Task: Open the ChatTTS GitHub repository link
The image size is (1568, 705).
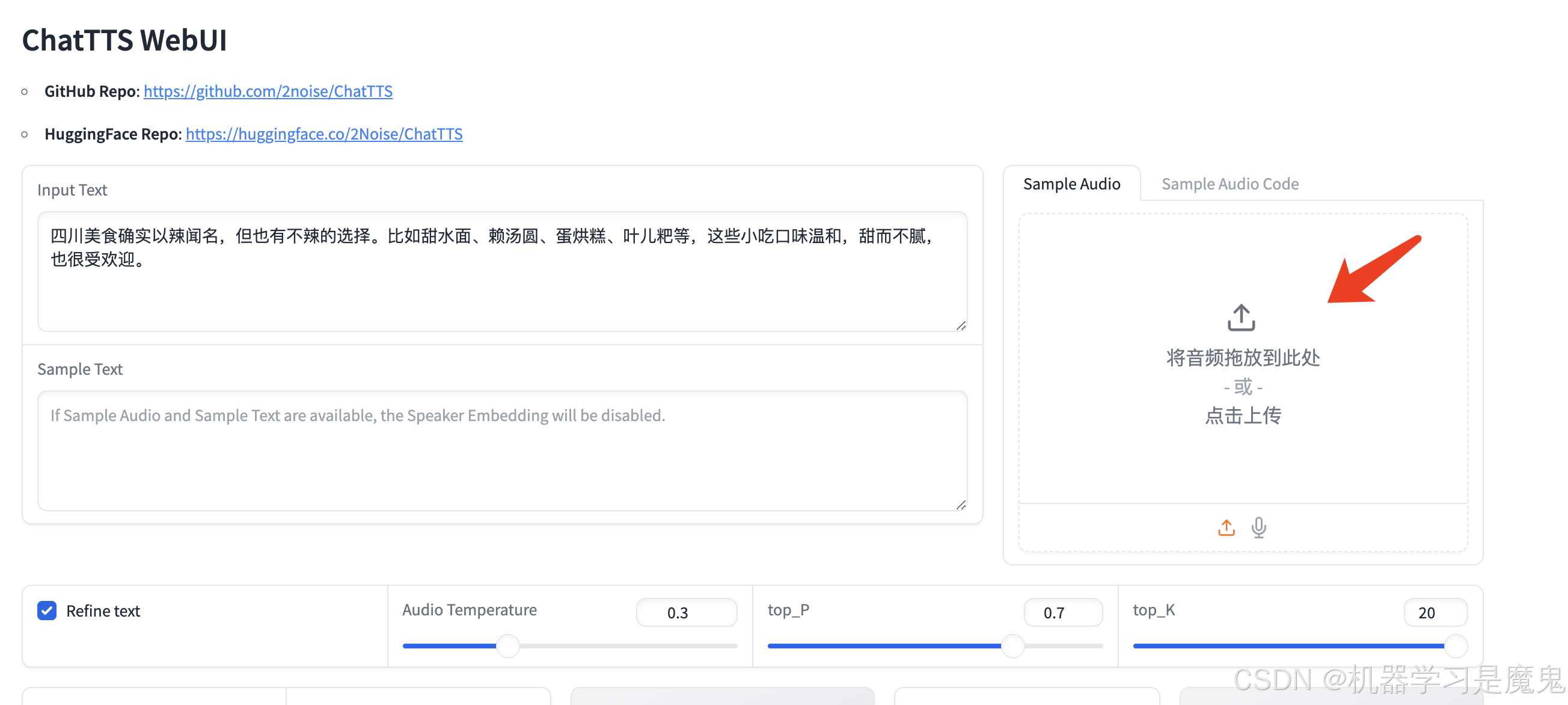Action: (x=268, y=91)
